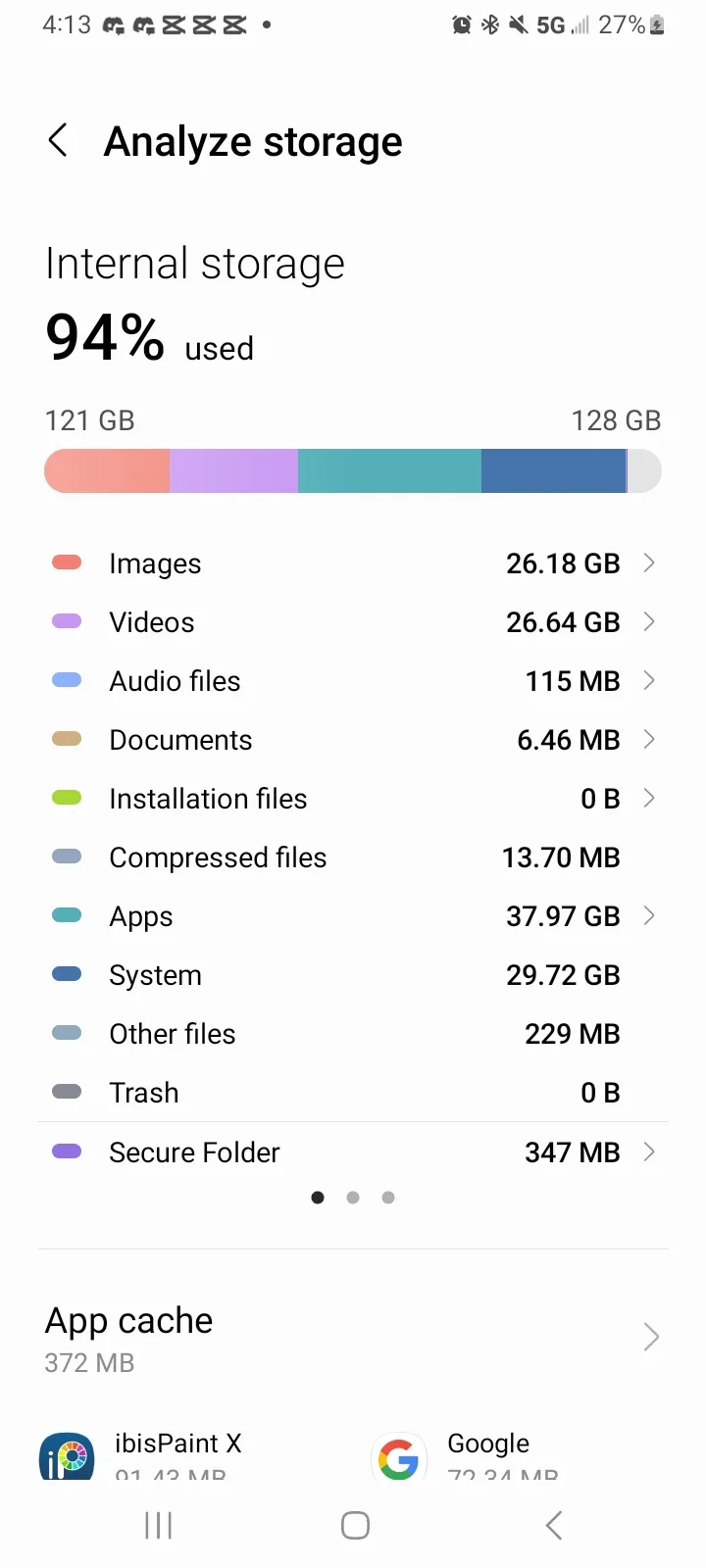
Task: Open Secure Folder storage details
Action: click(x=353, y=1152)
